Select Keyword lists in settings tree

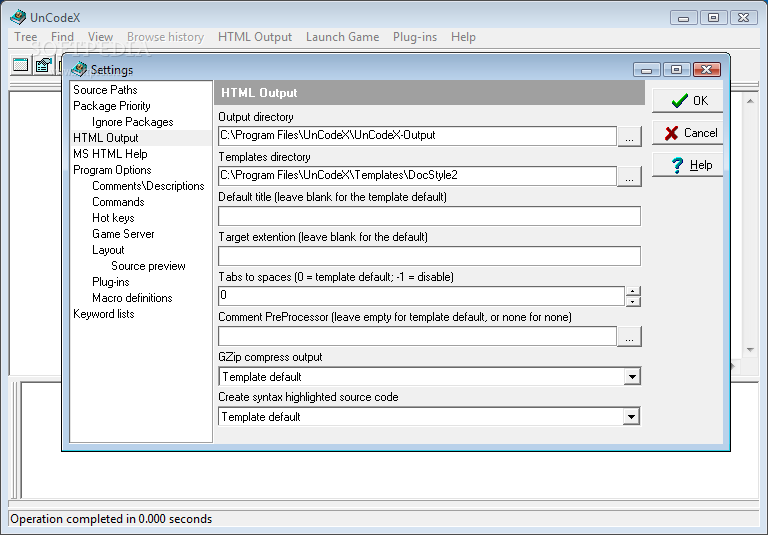coord(103,314)
